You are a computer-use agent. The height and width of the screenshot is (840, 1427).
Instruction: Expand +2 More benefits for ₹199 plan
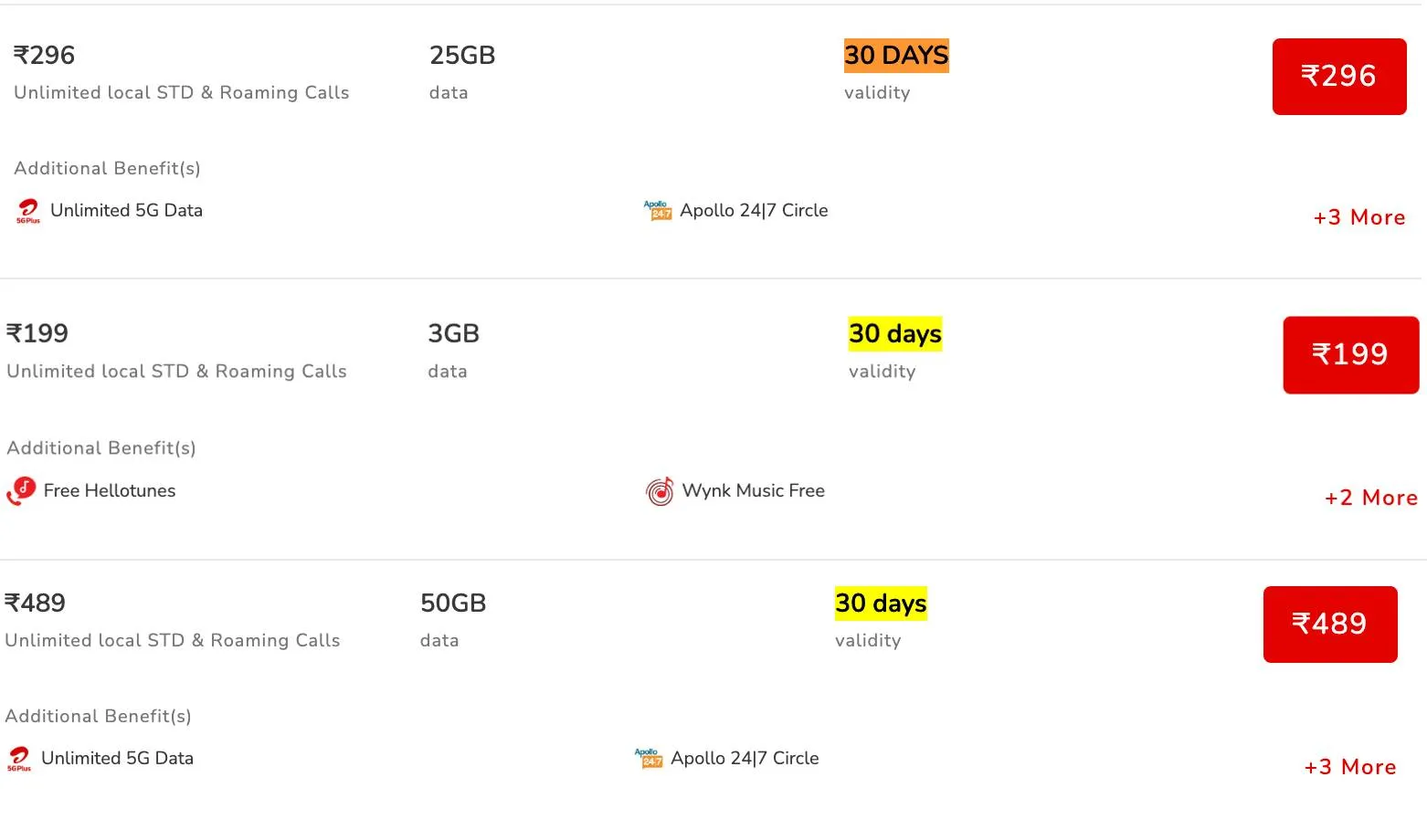[x=1371, y=498]
